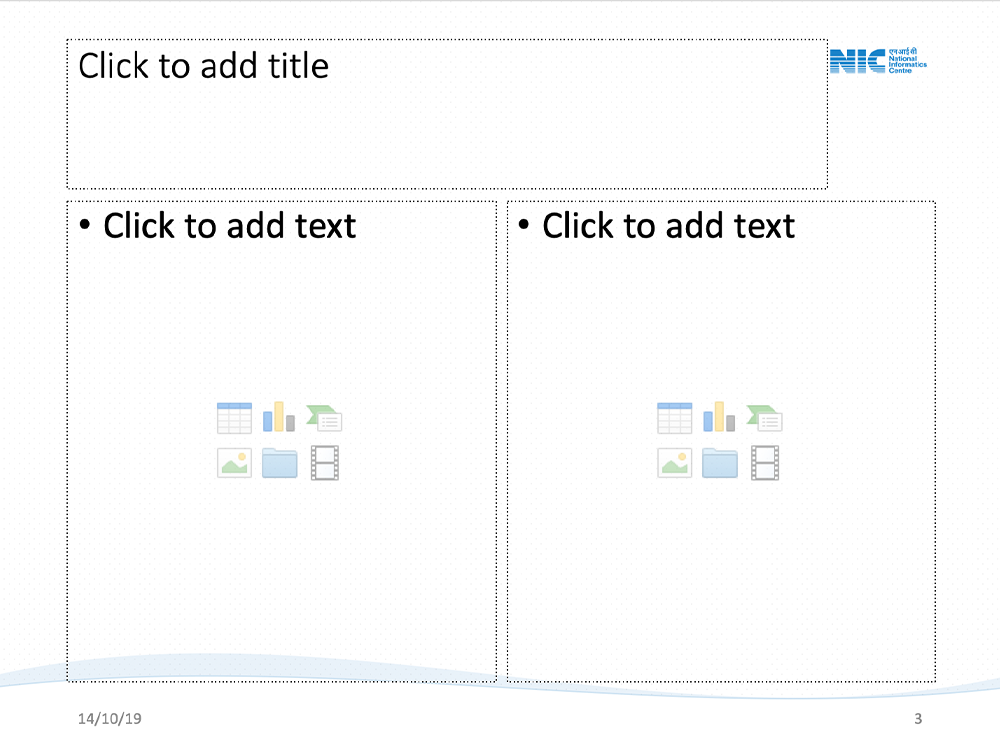The width and height of the screenshot is (1000, 750).
Task: Click the right "Click to add text" line
Action: pyautogui.click(x=668, y=226)
